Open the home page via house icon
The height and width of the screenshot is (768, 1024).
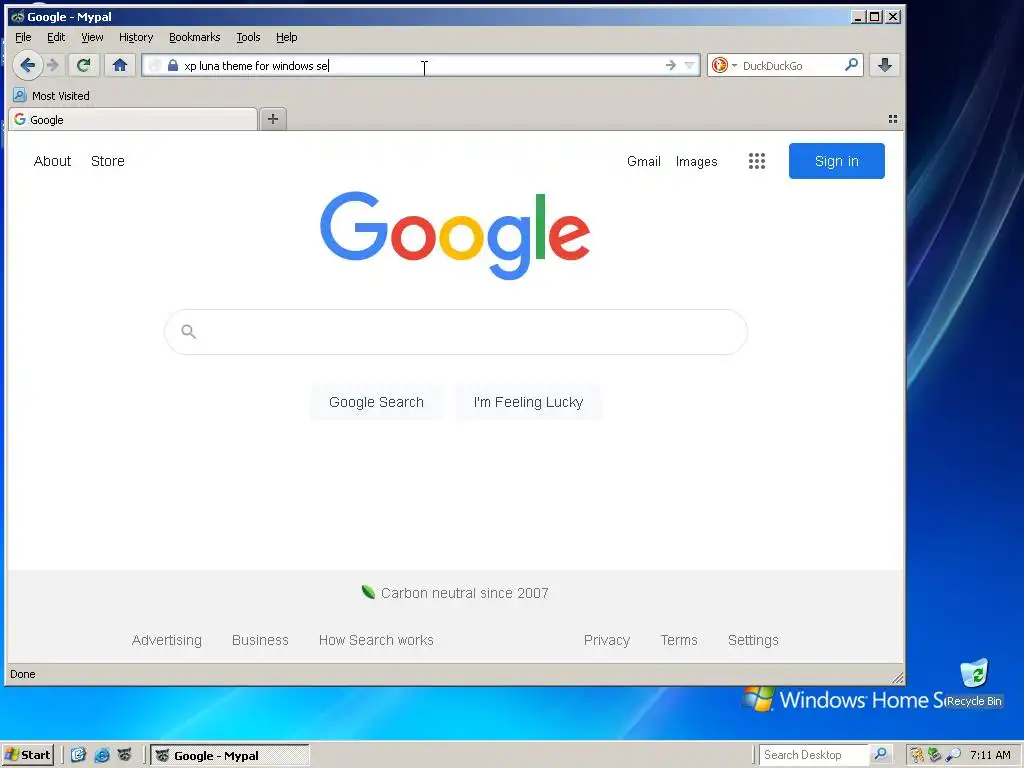click(x=120, y=65)
